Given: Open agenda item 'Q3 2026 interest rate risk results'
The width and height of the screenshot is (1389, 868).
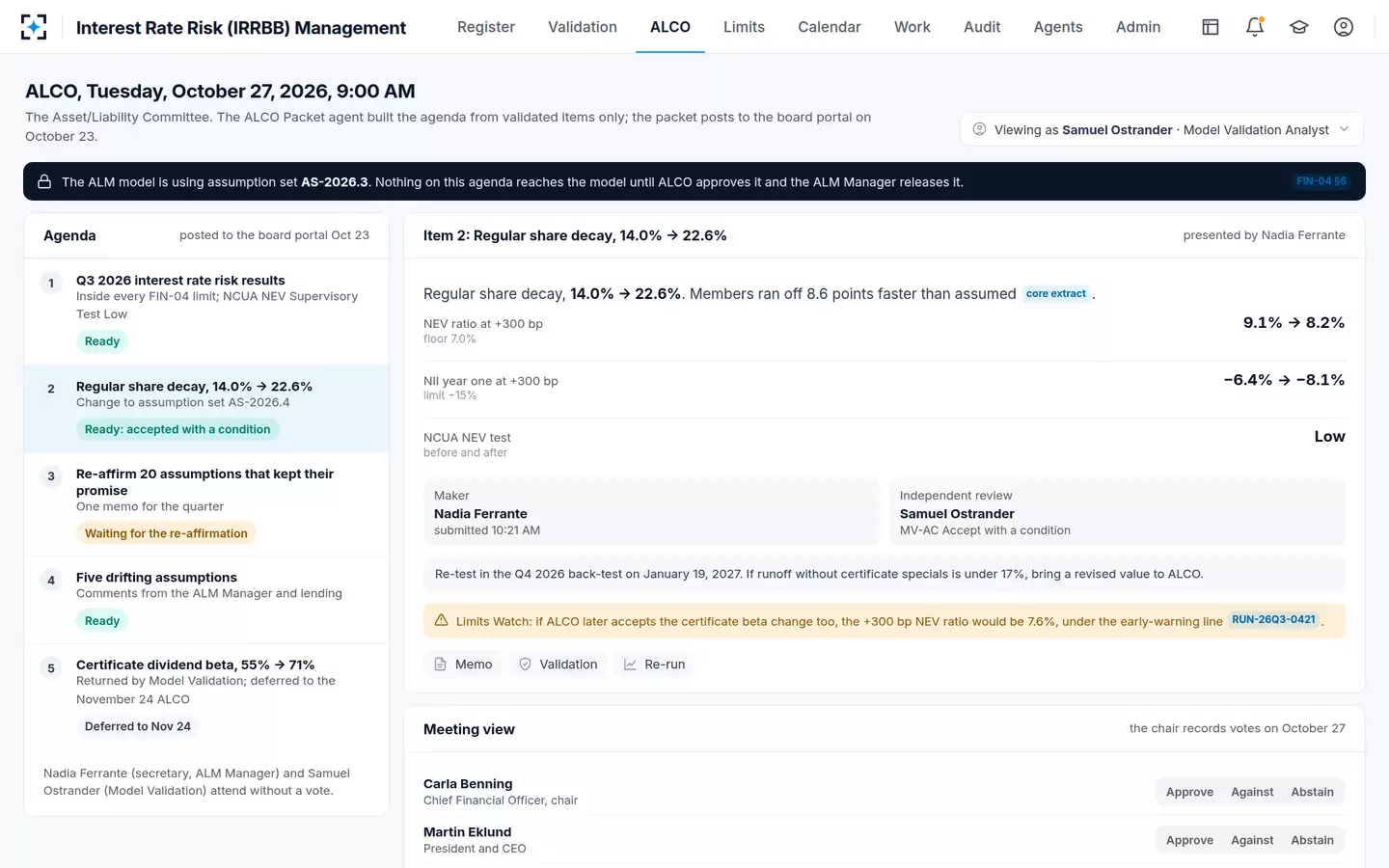Looking at the screenshot, I should pos(206,312).
